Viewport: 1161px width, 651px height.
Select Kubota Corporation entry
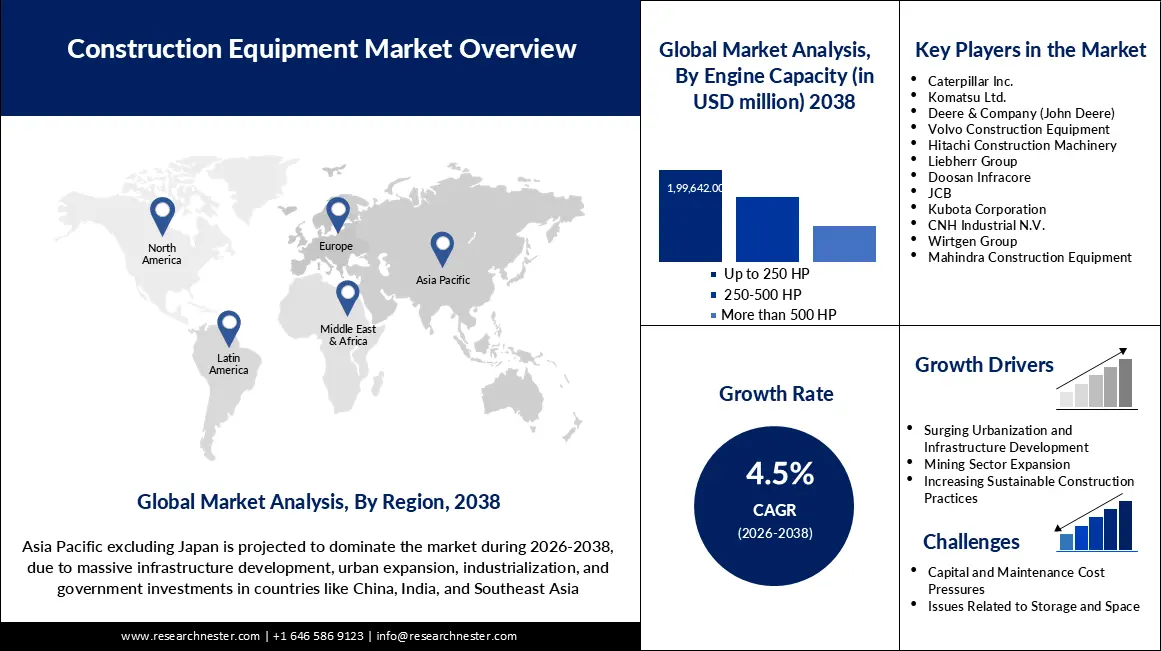pos(987,210)
